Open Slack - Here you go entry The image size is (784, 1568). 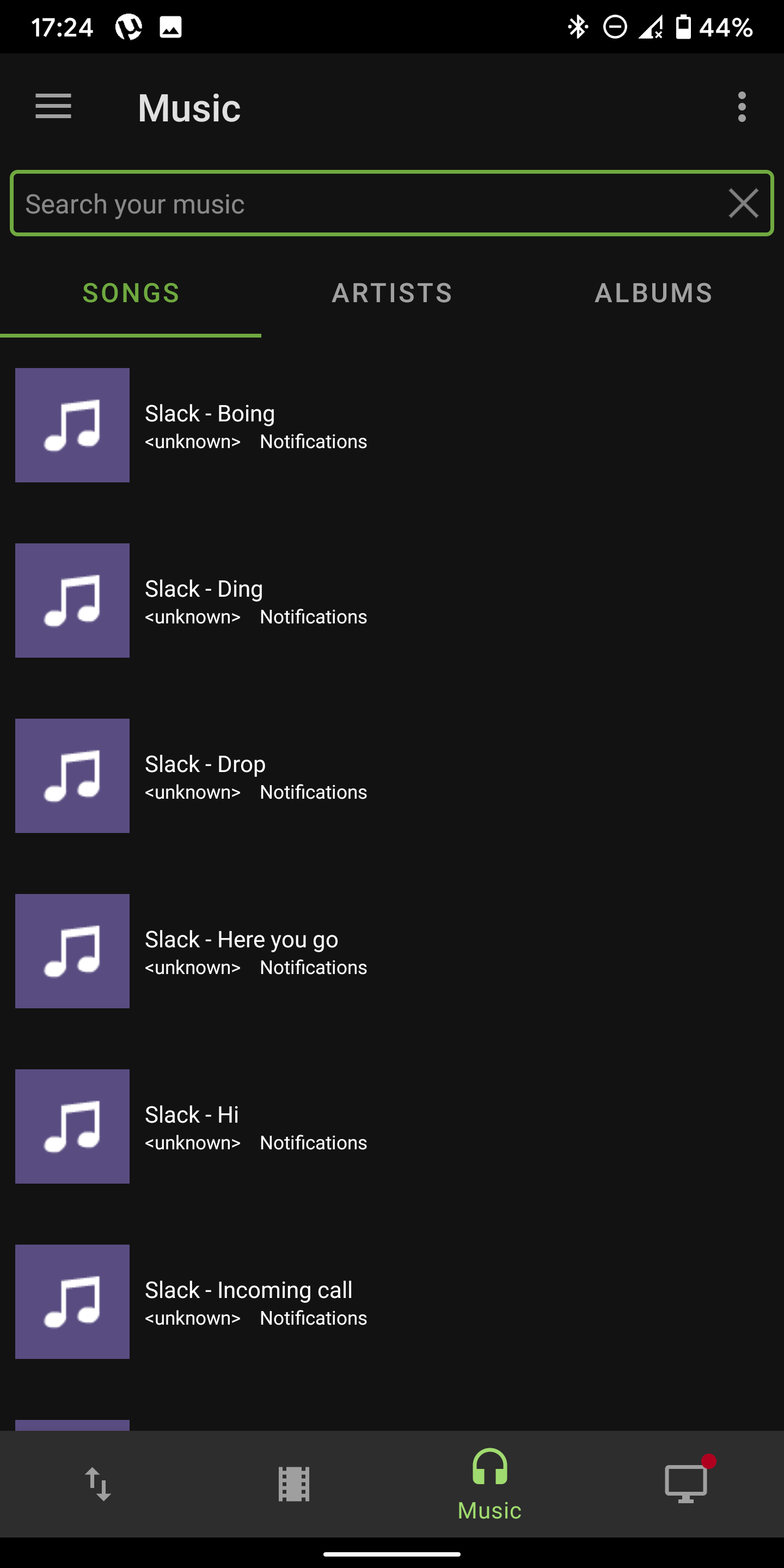pos(392,951)
